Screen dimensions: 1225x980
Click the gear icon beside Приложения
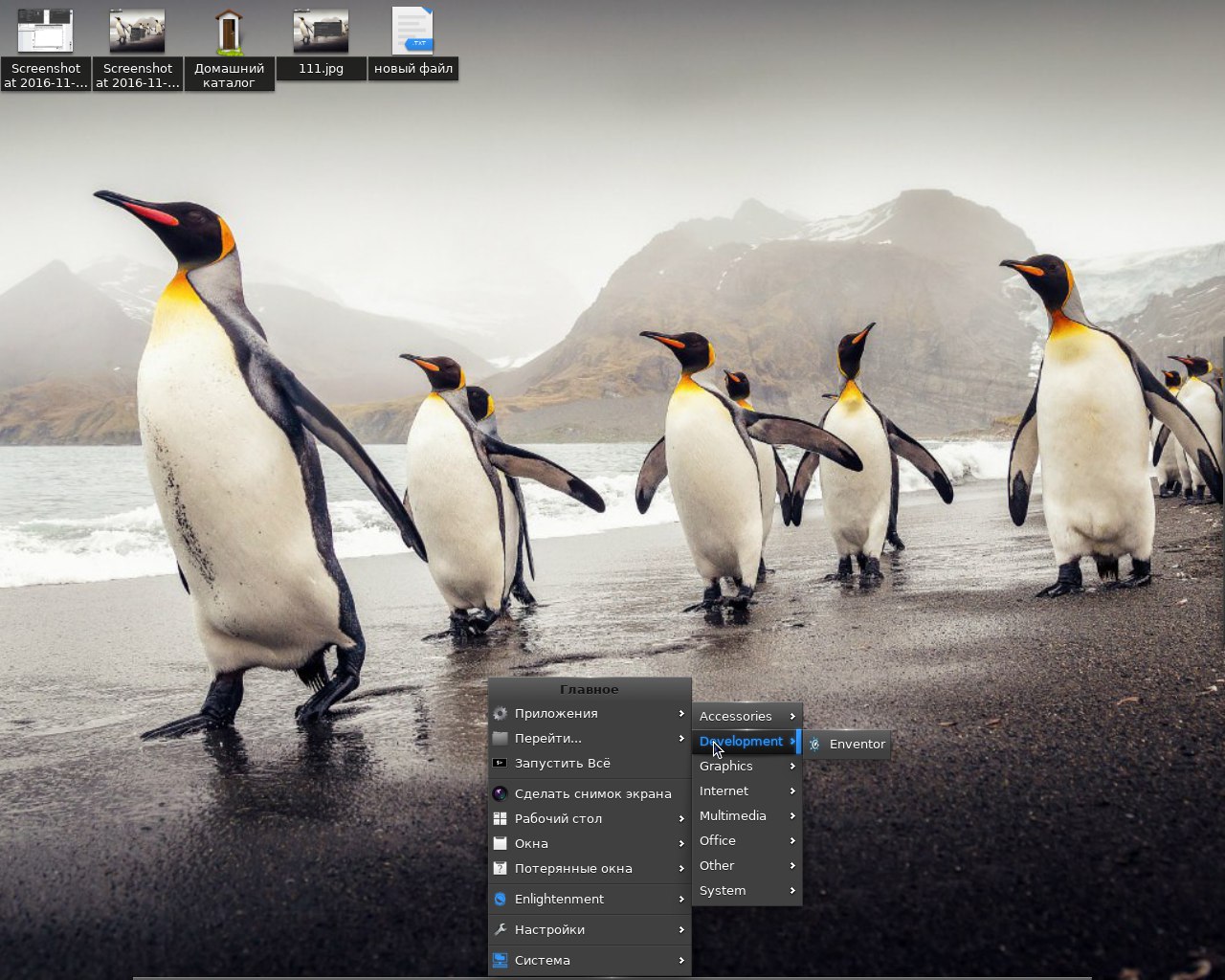point(500,713)
